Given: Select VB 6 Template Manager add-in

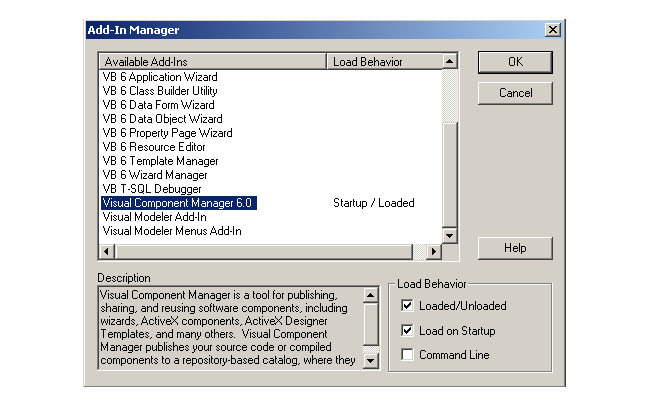Looking at the screenshot, I should [x=160, y=161].
